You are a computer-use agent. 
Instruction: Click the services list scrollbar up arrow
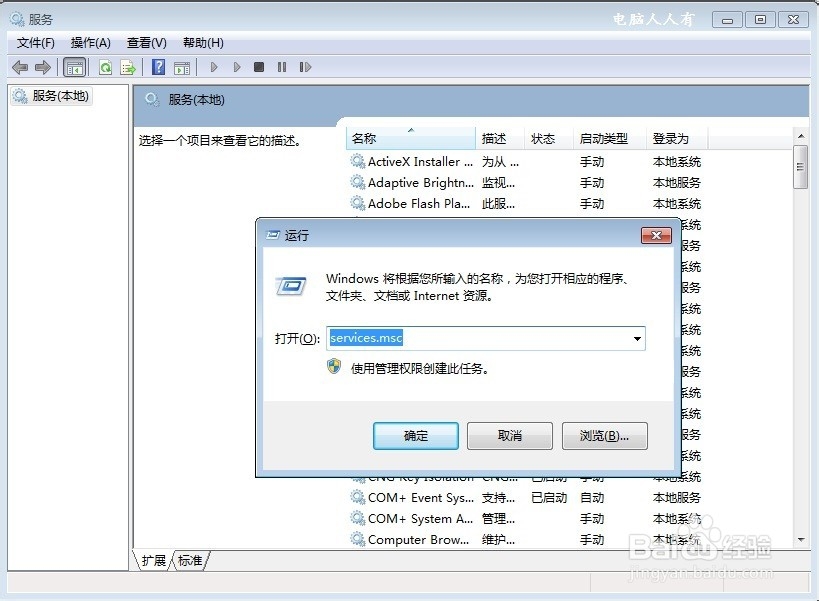pos(801,136)
